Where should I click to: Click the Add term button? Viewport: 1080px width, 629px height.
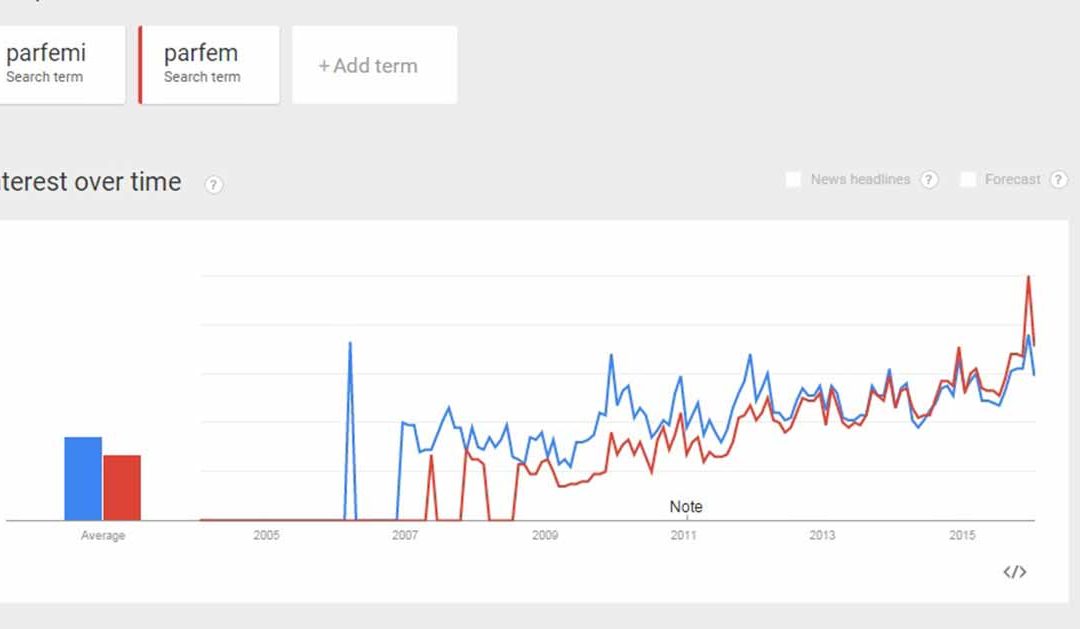375,65
